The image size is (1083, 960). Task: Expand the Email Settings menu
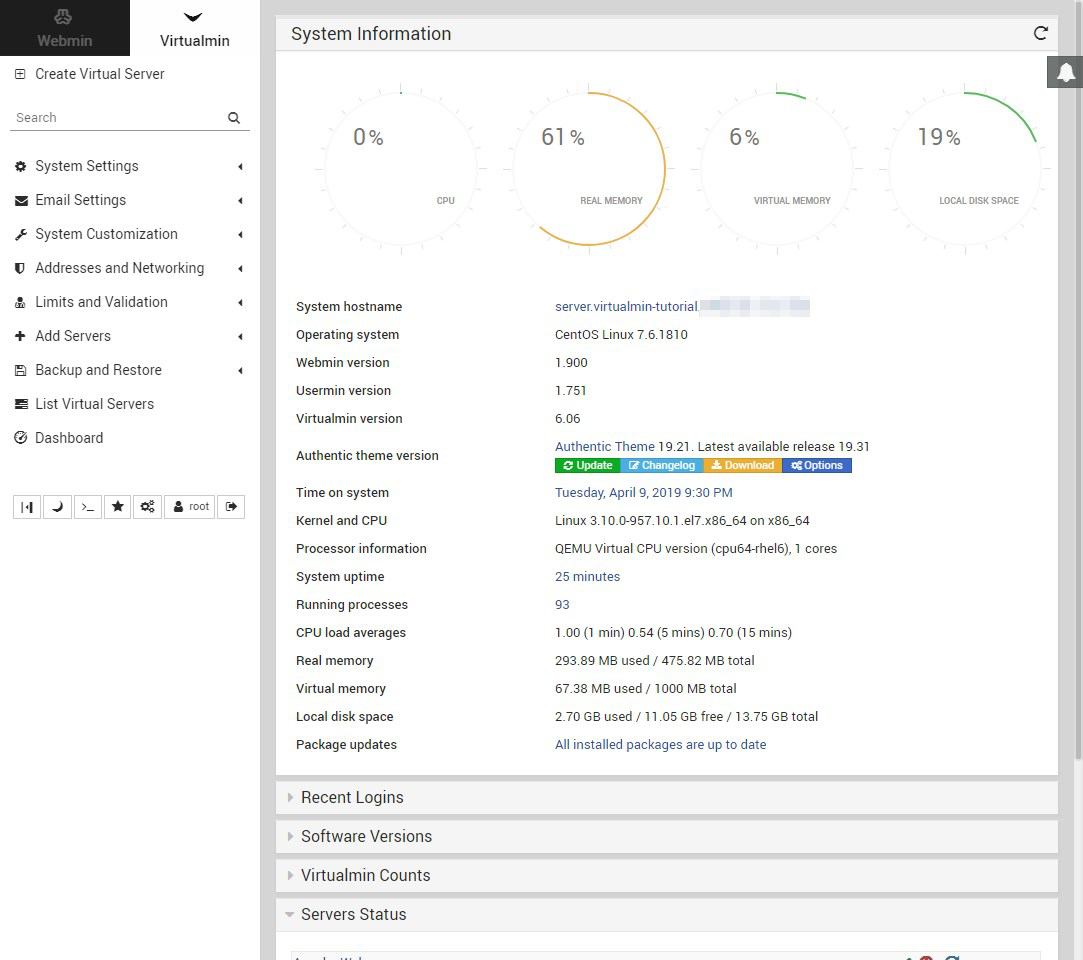(128, 200)
